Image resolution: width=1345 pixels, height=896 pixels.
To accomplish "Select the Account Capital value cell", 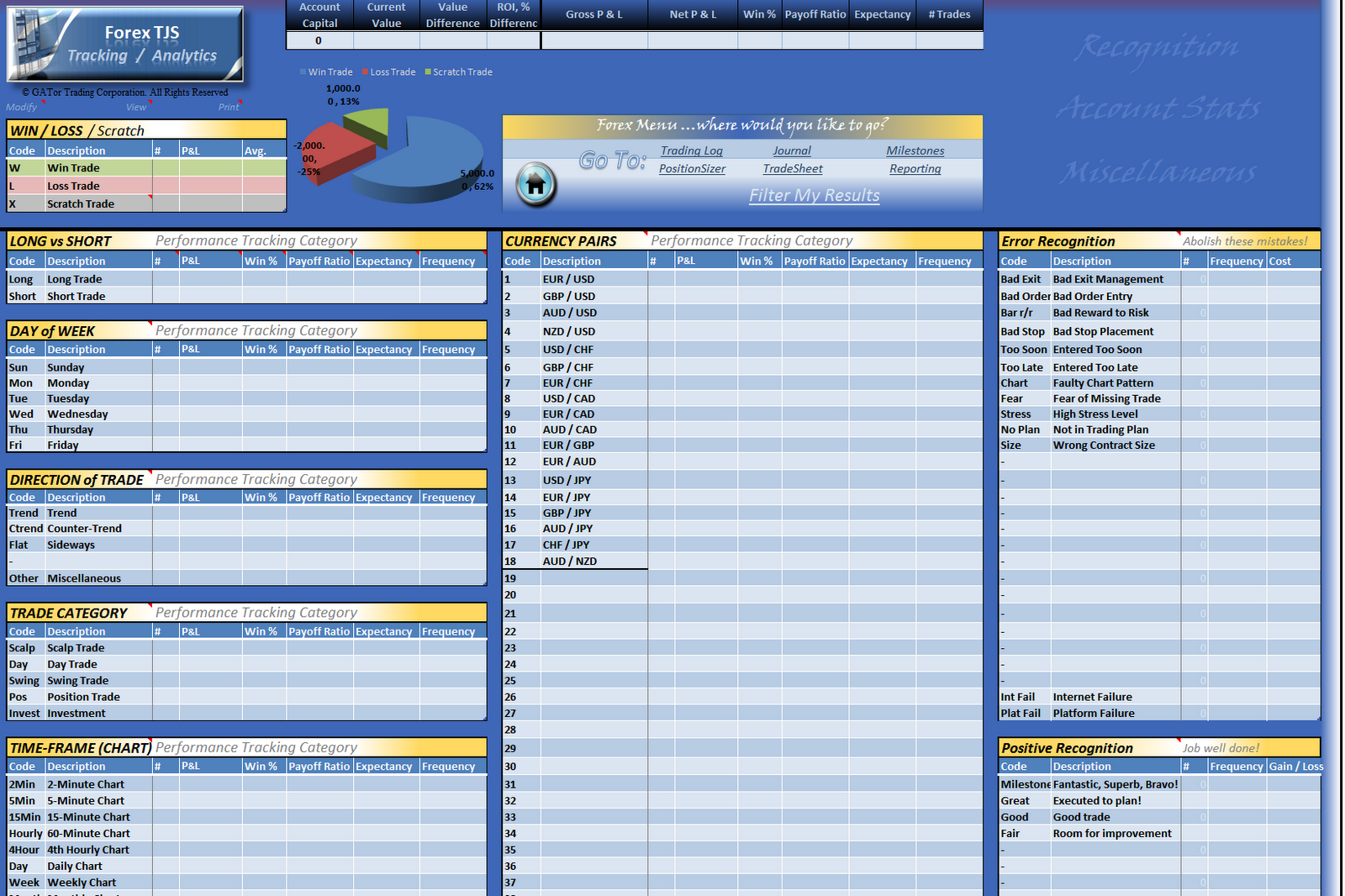I will pyautogui.click(x=319, y=39).
